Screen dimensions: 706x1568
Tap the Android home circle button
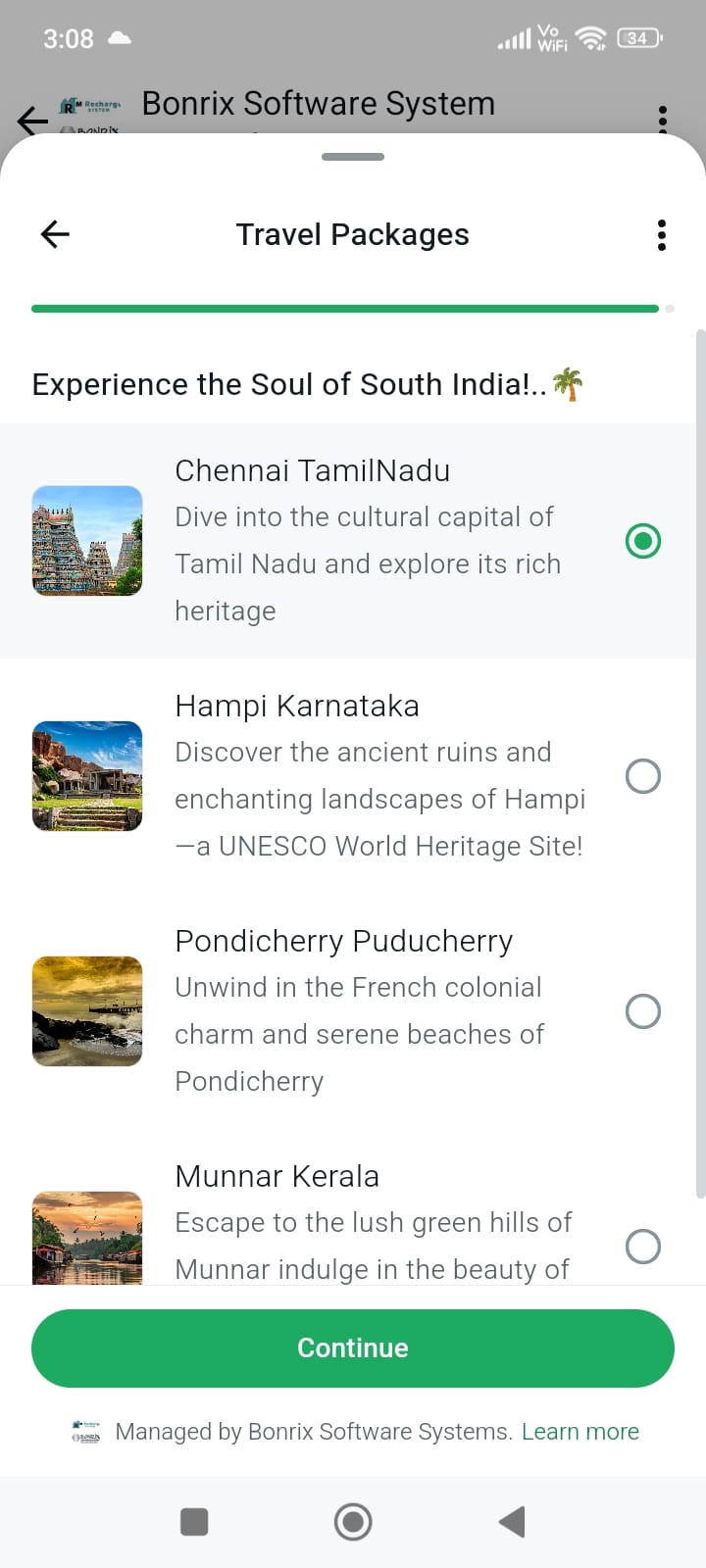pyautogui.click(x=353, y=1522)
